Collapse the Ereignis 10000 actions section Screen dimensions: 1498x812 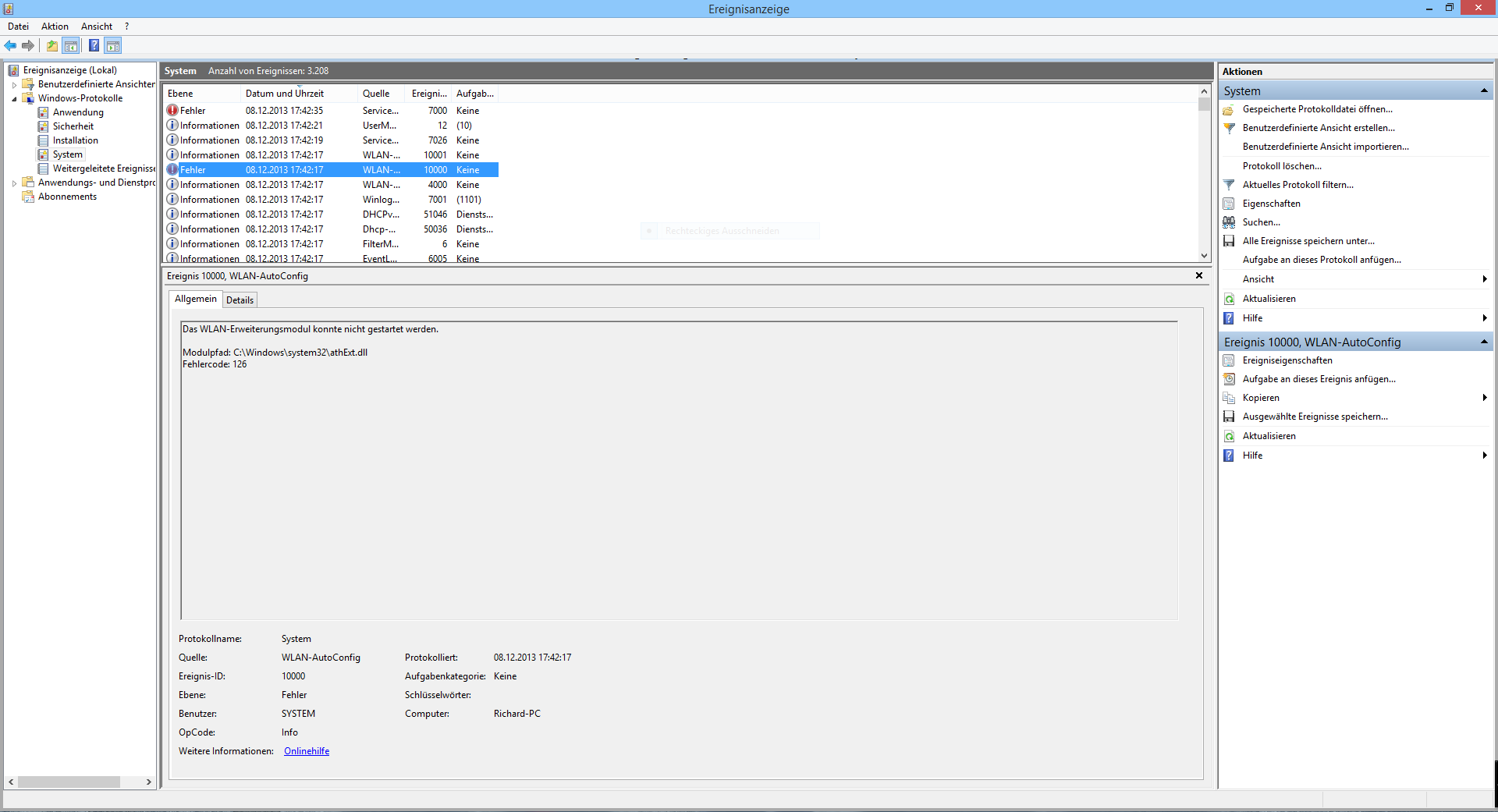coord(1483,342)
